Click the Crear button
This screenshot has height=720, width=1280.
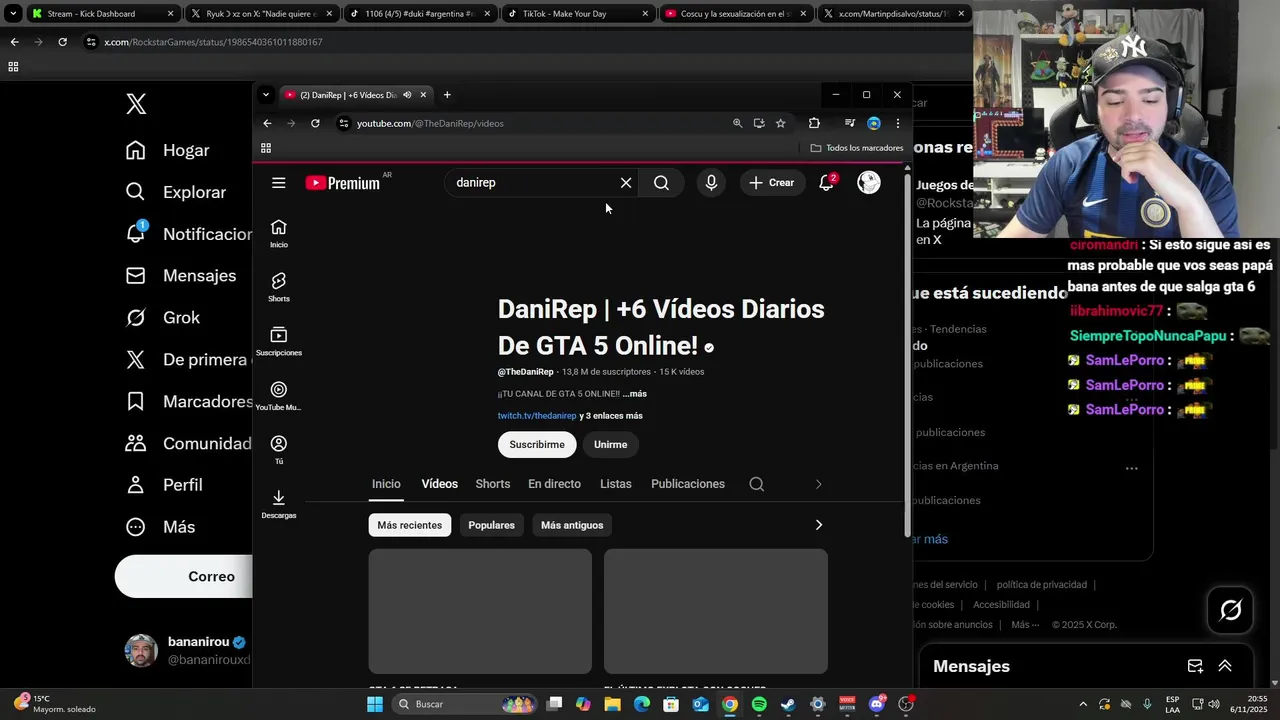772,183
